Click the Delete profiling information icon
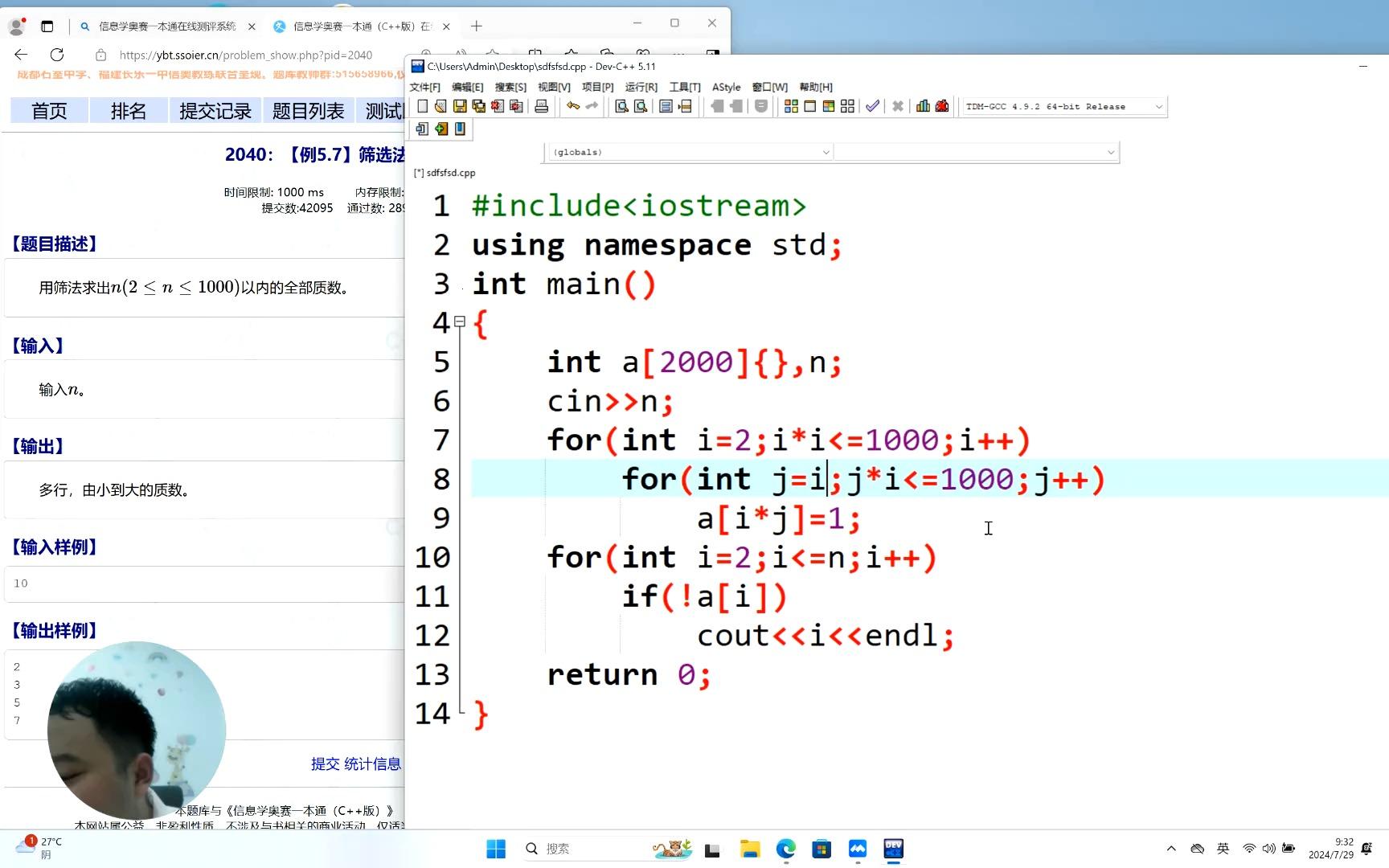Image resolution: width=1389 pixels, height=868 pixels. [x=942, y=106]
